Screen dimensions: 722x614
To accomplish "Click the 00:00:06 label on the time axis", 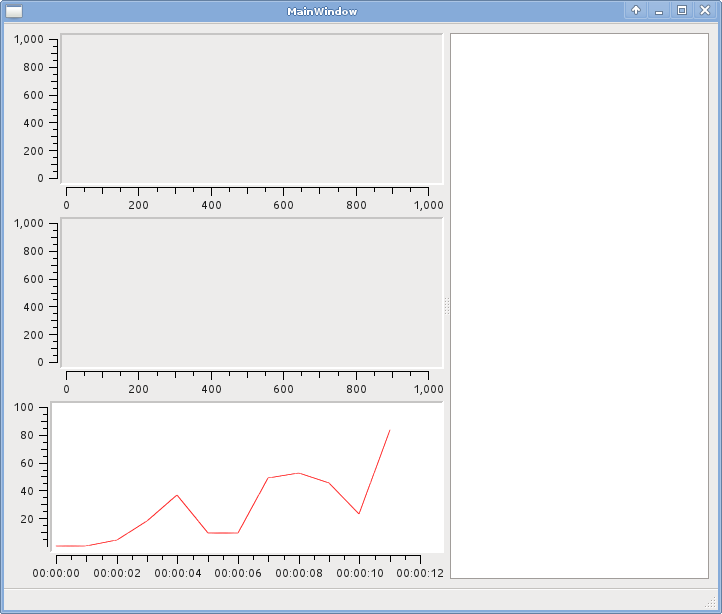I will (x=238, y=573).
